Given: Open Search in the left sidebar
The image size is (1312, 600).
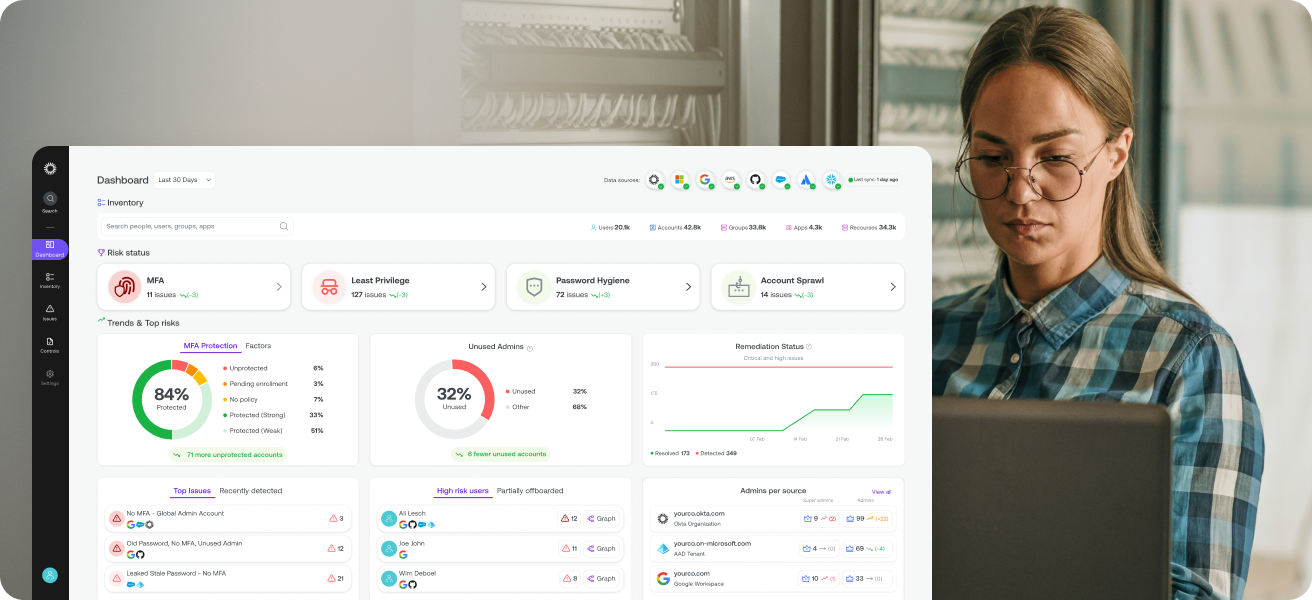Looking at the screenshot, I should click(x=50, y=199).
